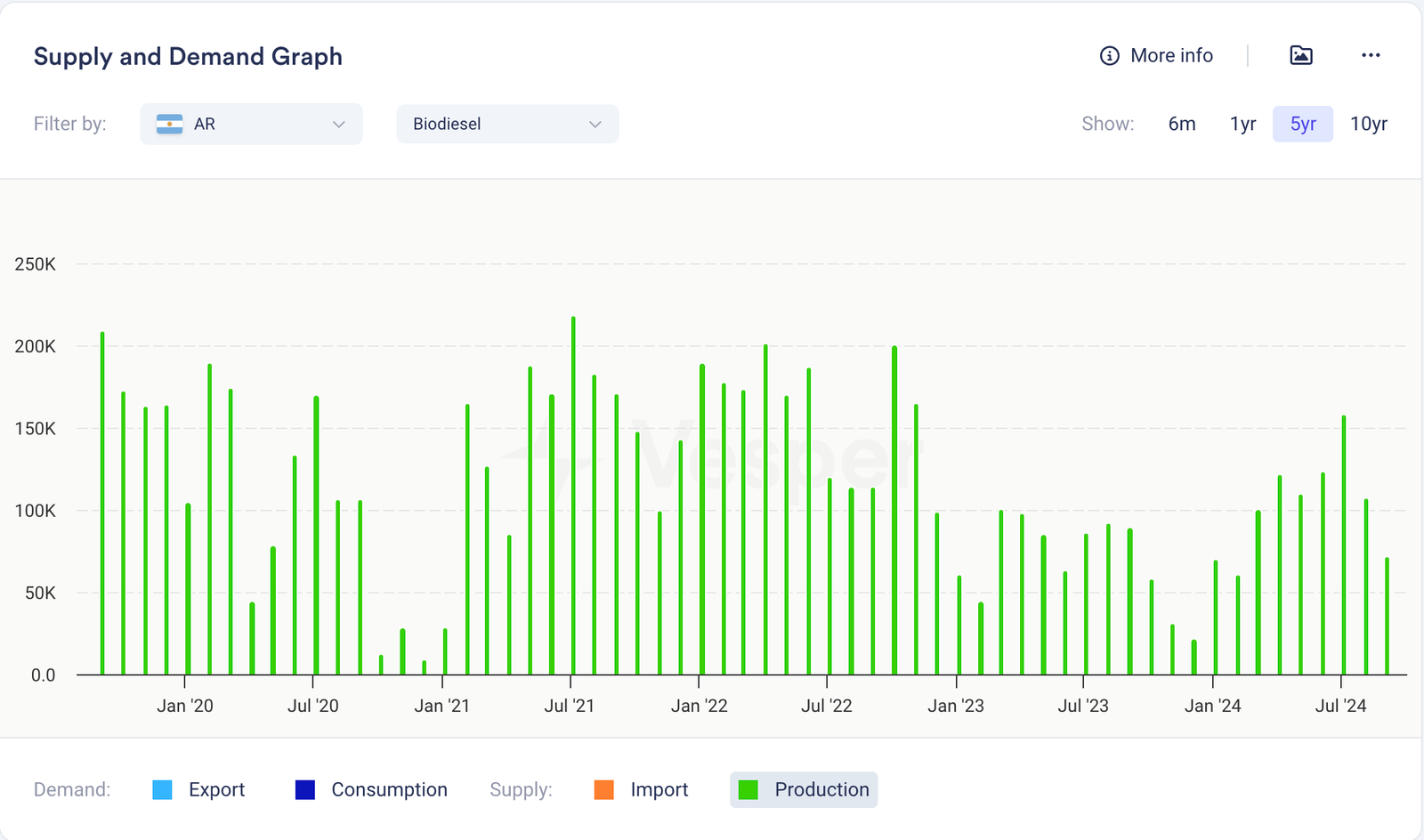Expand the Biodiesel product dropdown
This screenshot has height=840, width=1424.
[507, 125]
